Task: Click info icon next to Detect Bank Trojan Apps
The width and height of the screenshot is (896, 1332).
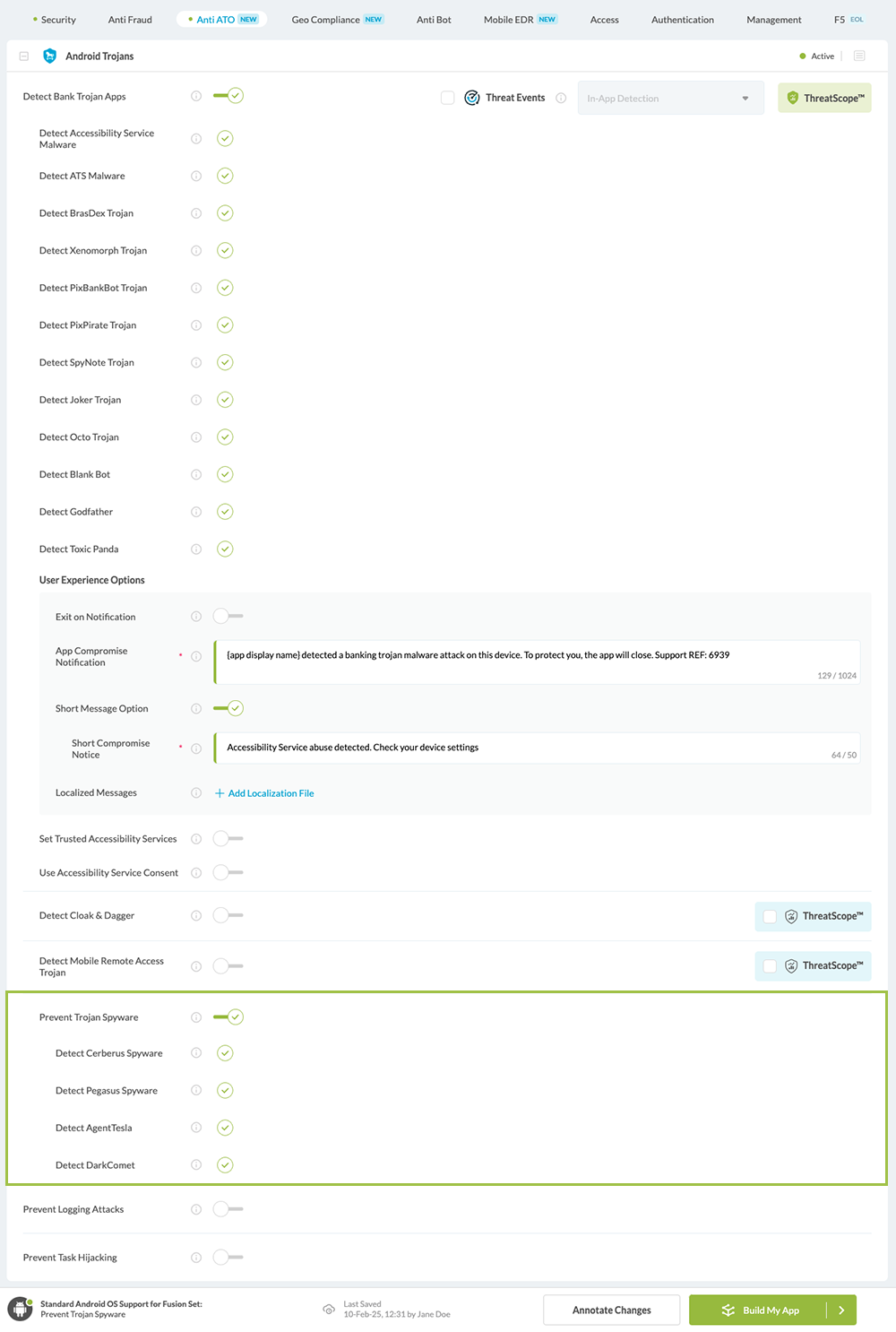Action: (x=196, y=96)
